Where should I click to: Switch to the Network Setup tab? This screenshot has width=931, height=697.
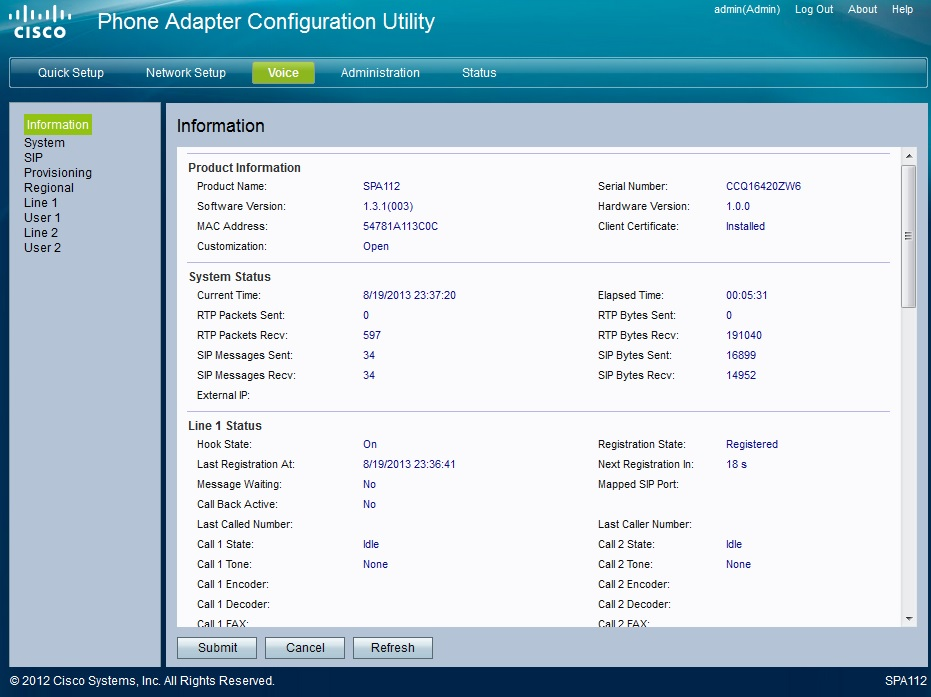186,72
